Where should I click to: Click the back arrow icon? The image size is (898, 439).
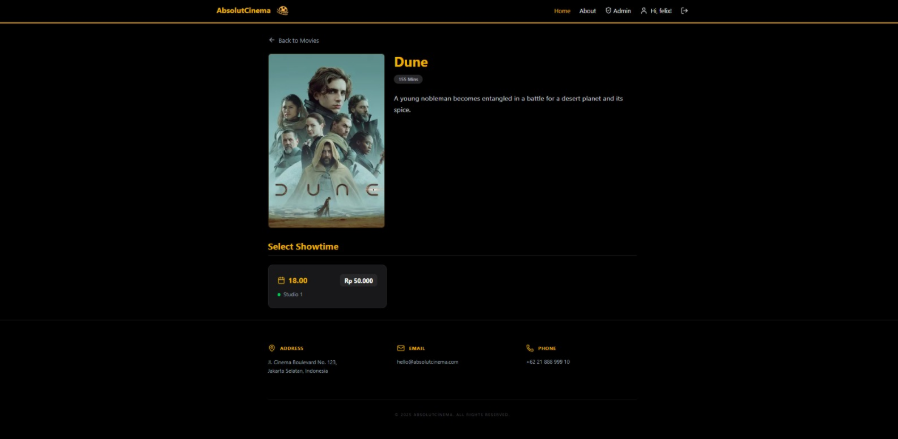[x=271, y=40]
